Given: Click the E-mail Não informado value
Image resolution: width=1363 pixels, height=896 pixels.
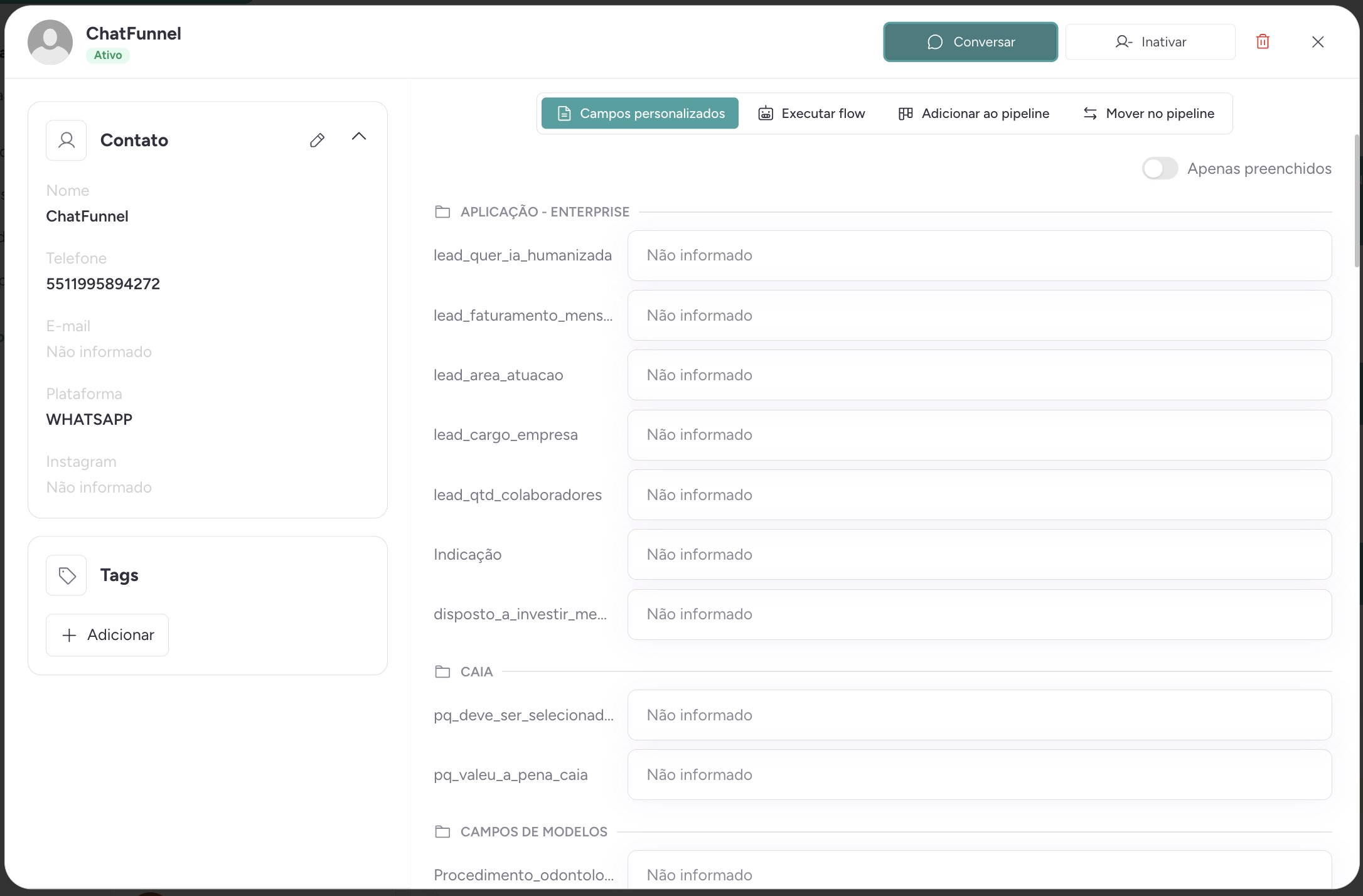Looking at the screenshot, I should point(99,352).
